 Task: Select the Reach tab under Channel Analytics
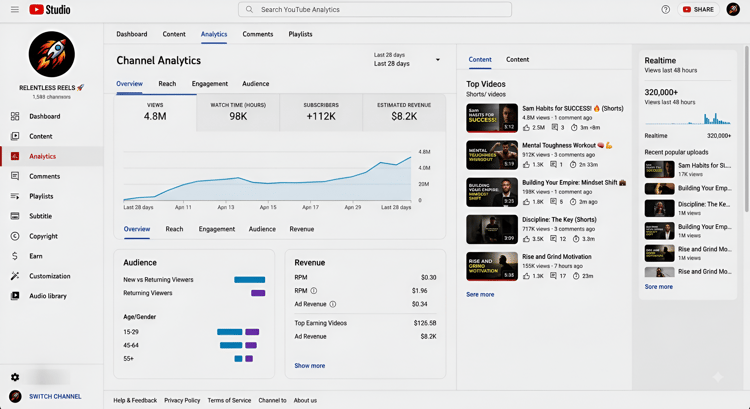[167, 84]
